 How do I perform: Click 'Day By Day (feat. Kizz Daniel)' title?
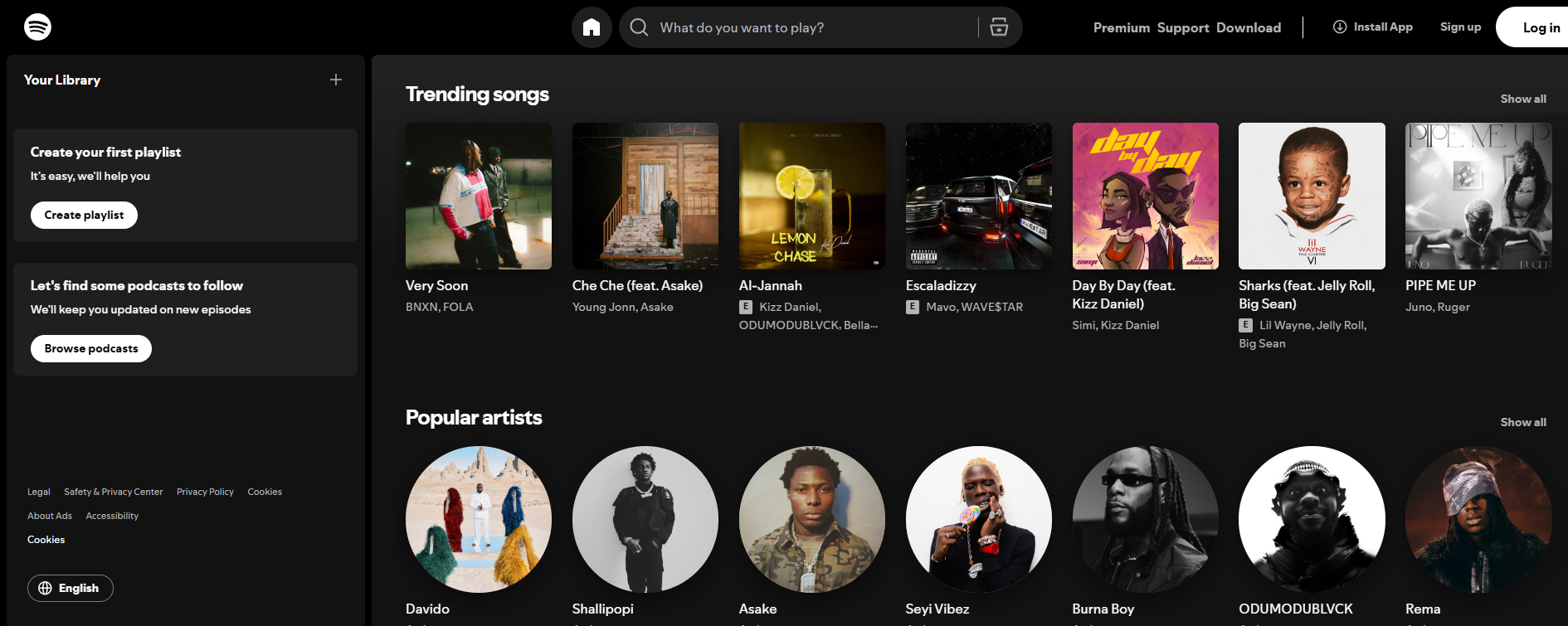(1124, 294)
